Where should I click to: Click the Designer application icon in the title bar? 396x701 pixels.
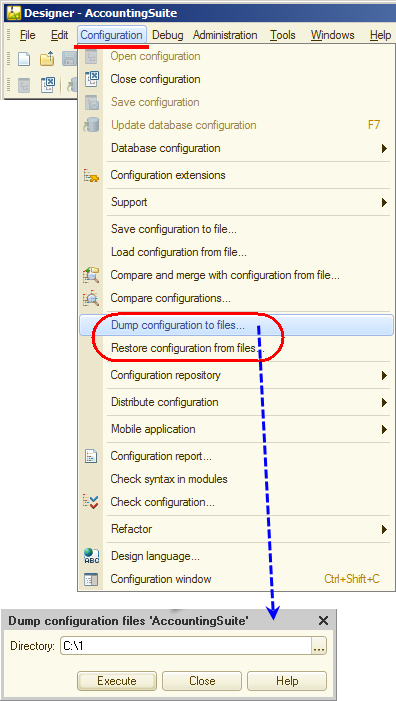click(14, 13)
